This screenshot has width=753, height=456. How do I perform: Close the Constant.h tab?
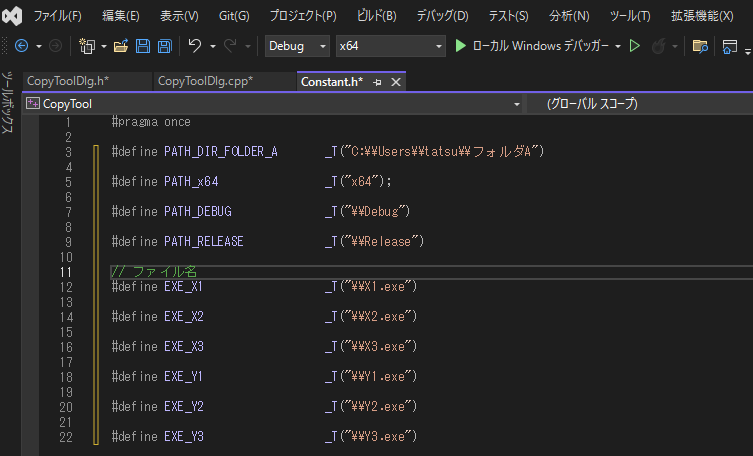pos(395,82)
